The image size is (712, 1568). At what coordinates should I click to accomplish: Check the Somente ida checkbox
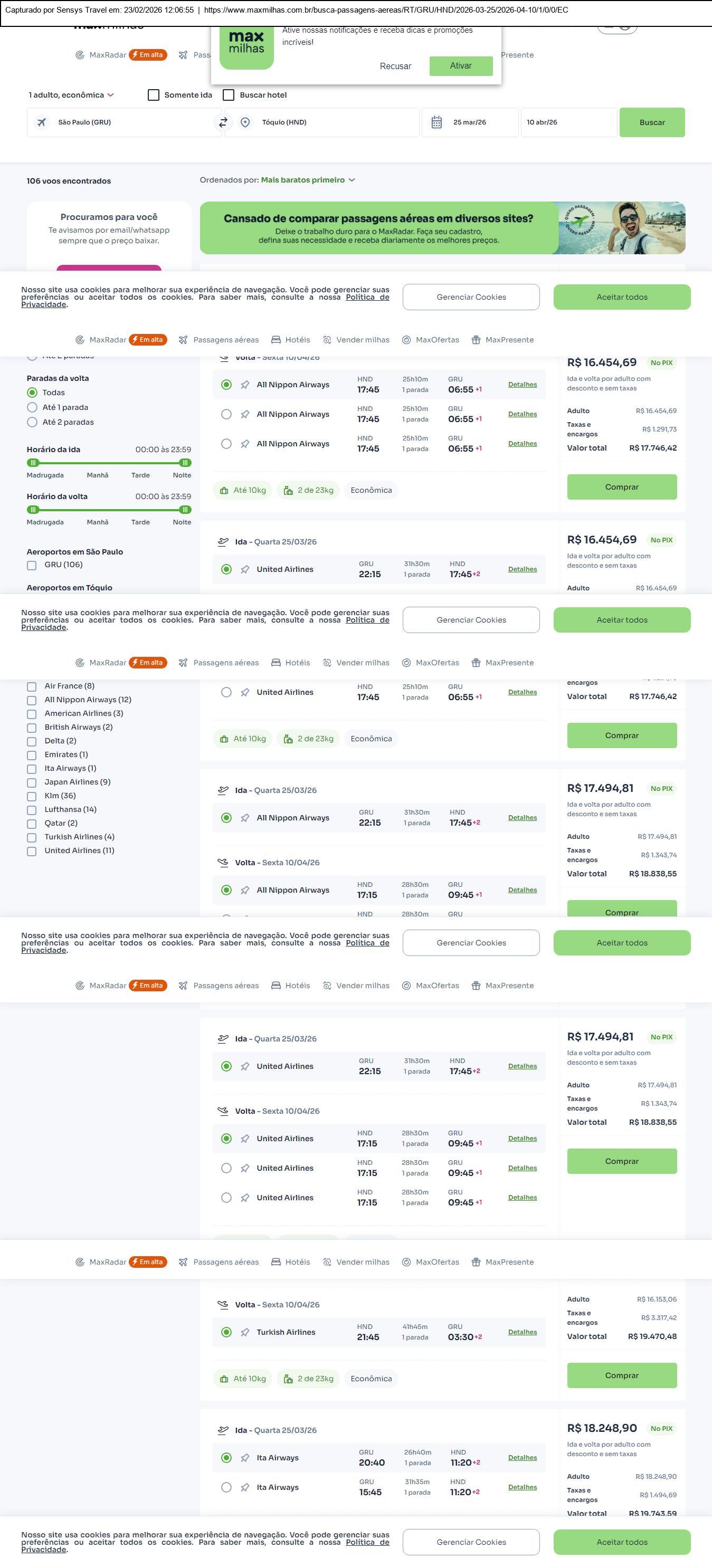tap(154, 95)
